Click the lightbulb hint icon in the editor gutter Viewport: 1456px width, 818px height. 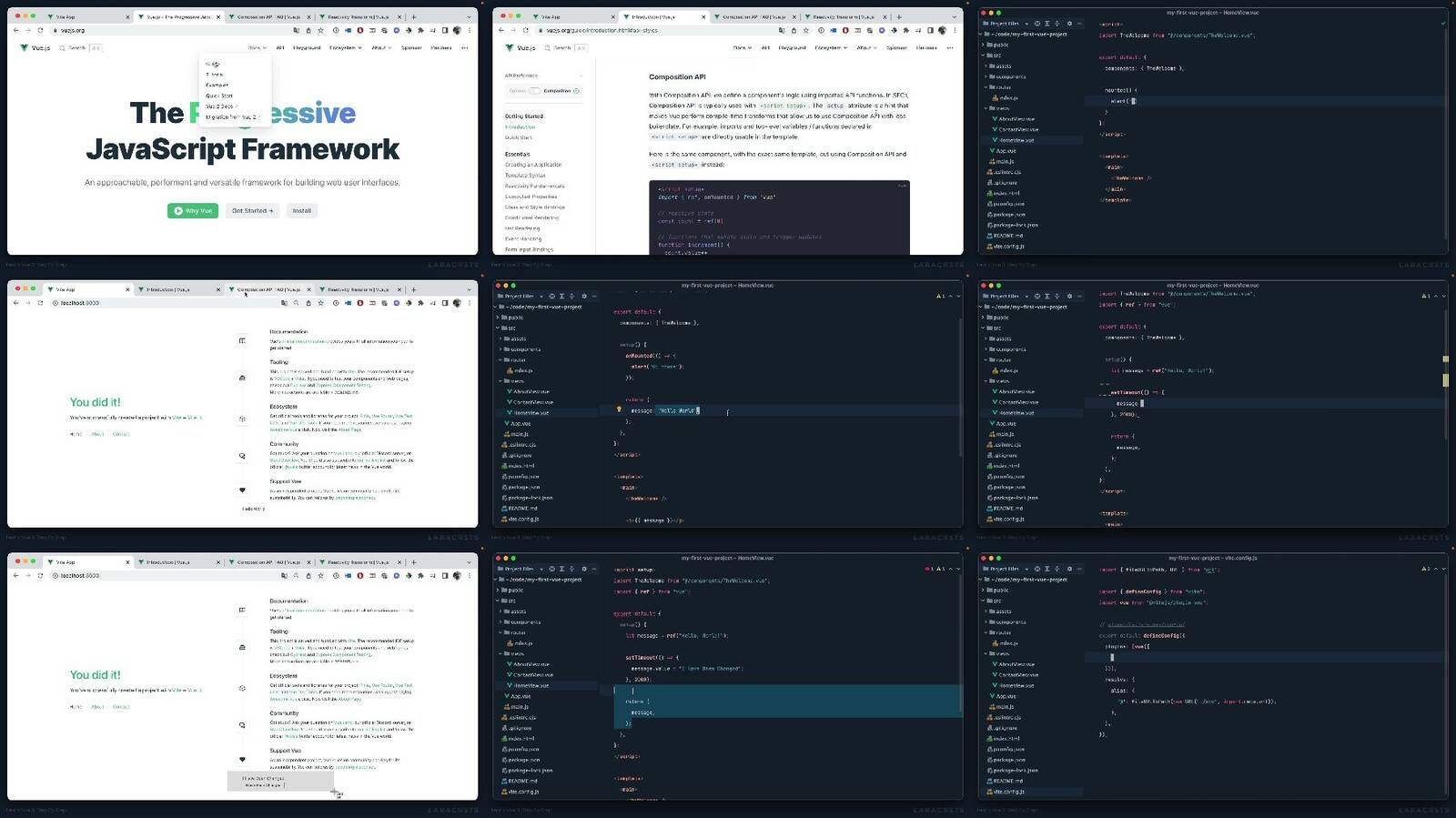click(x=619, y=409)
